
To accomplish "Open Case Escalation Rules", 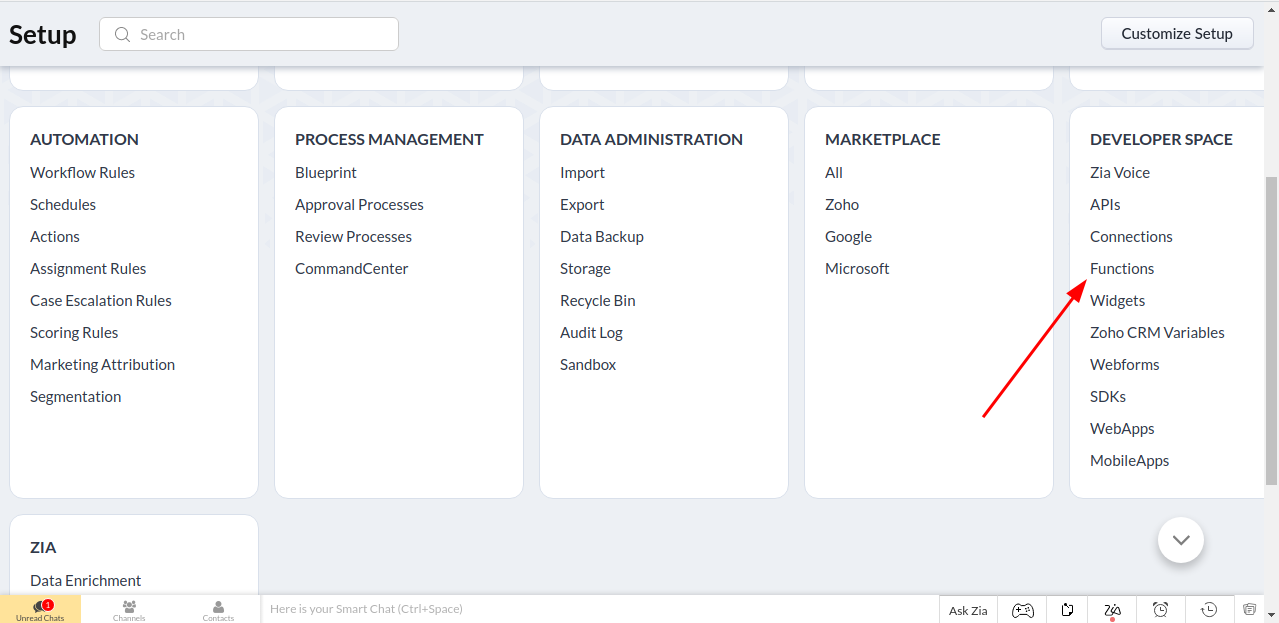I will (x=101, y=300).
